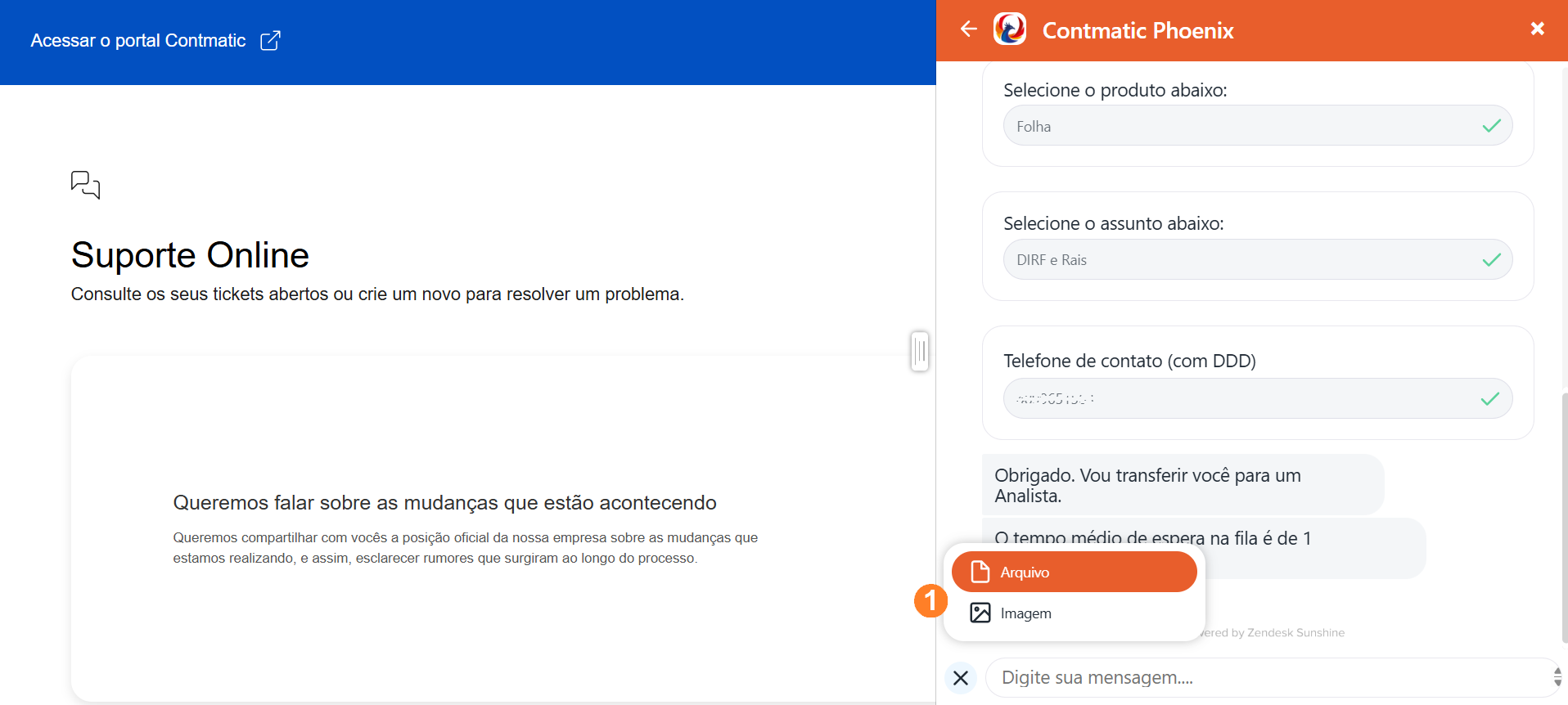Click 'Selecione o produto abaixo:' label
The height and width of the screenshot is (705, 1568).
click(1115, 90)
